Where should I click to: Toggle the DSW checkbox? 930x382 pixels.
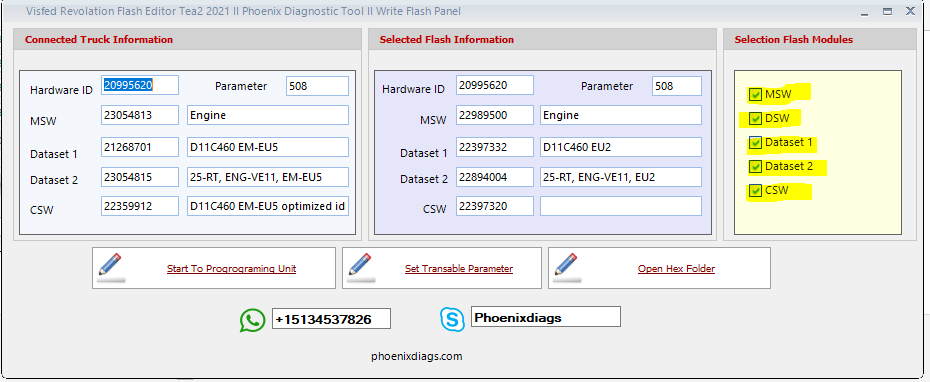[755, 119]
